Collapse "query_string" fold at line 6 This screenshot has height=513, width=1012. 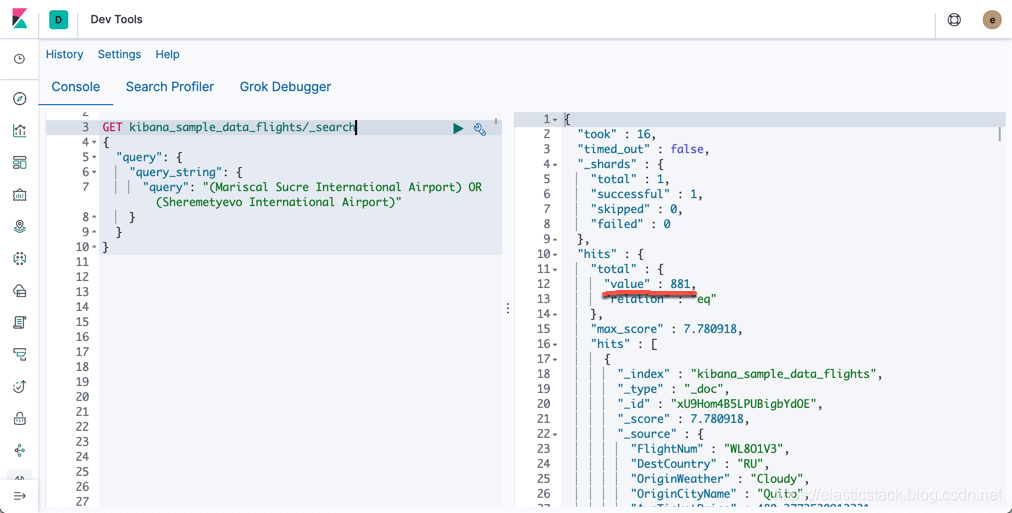[94, 172]
